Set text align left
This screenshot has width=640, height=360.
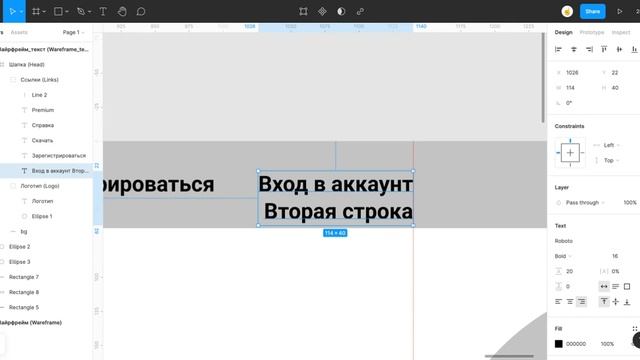558,302
